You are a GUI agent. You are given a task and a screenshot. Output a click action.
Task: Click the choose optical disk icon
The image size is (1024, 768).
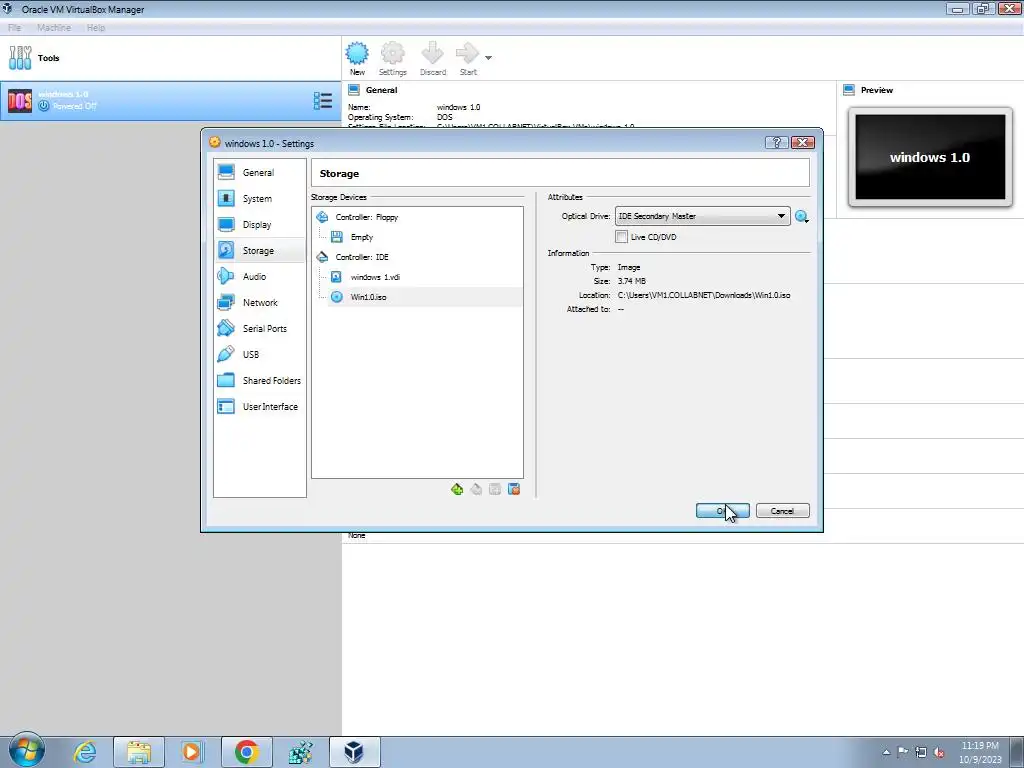tap(802, 217)
